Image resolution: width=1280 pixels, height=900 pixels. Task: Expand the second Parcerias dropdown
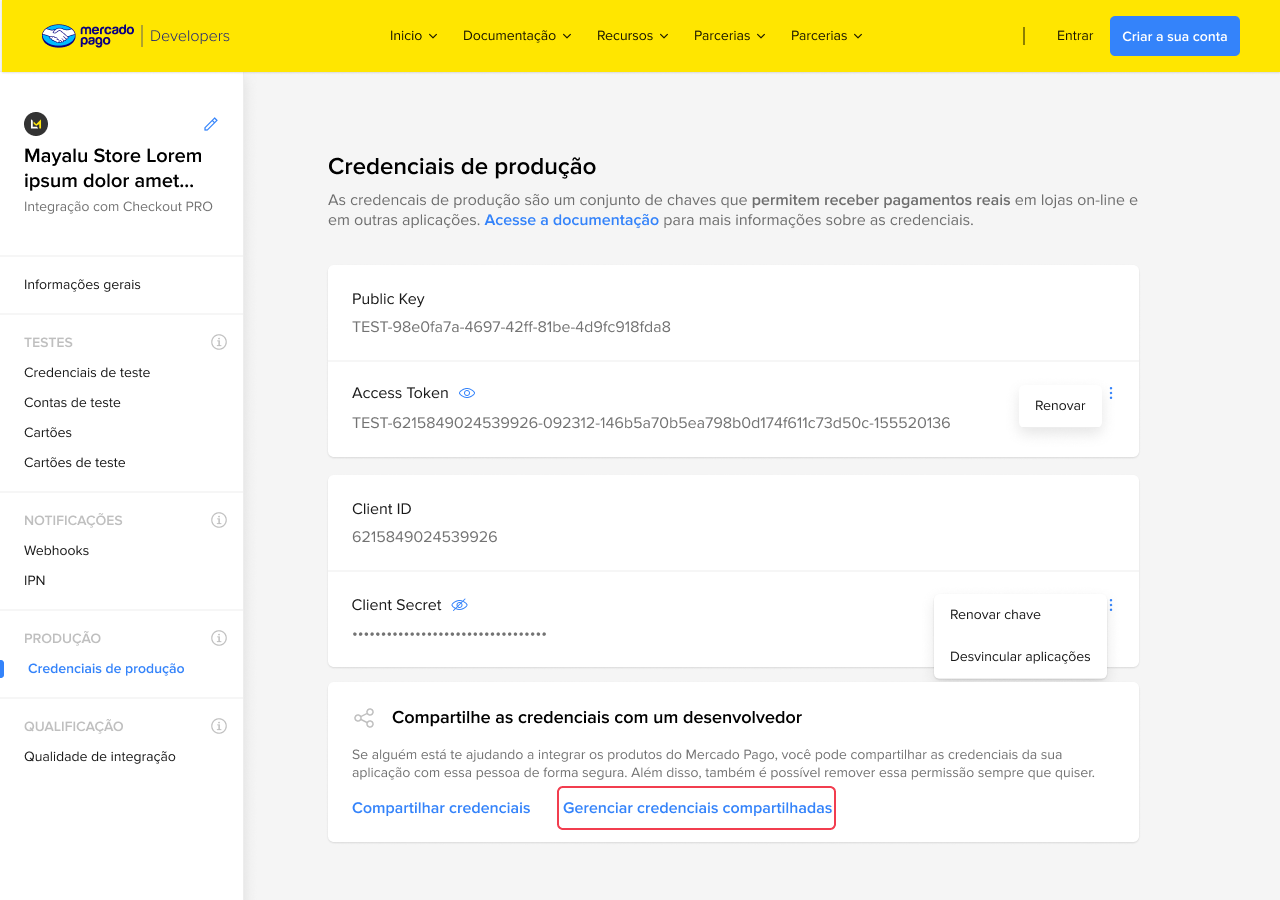[827, 36]
